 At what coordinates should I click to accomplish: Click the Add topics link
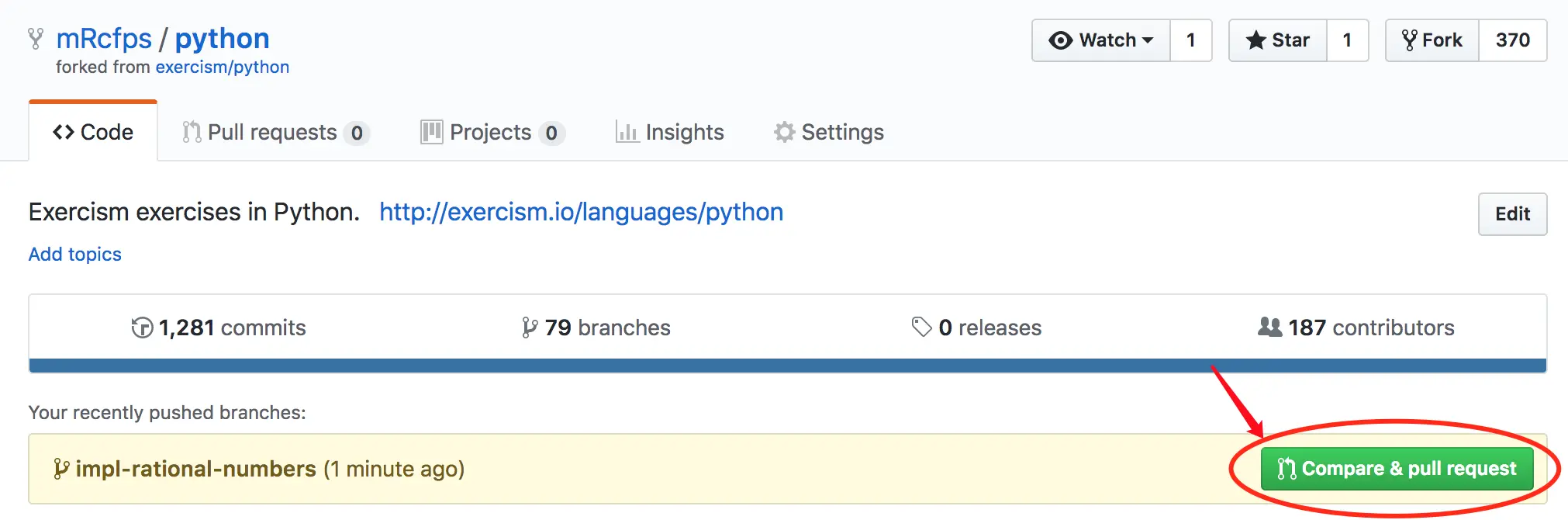coord(75,255)
